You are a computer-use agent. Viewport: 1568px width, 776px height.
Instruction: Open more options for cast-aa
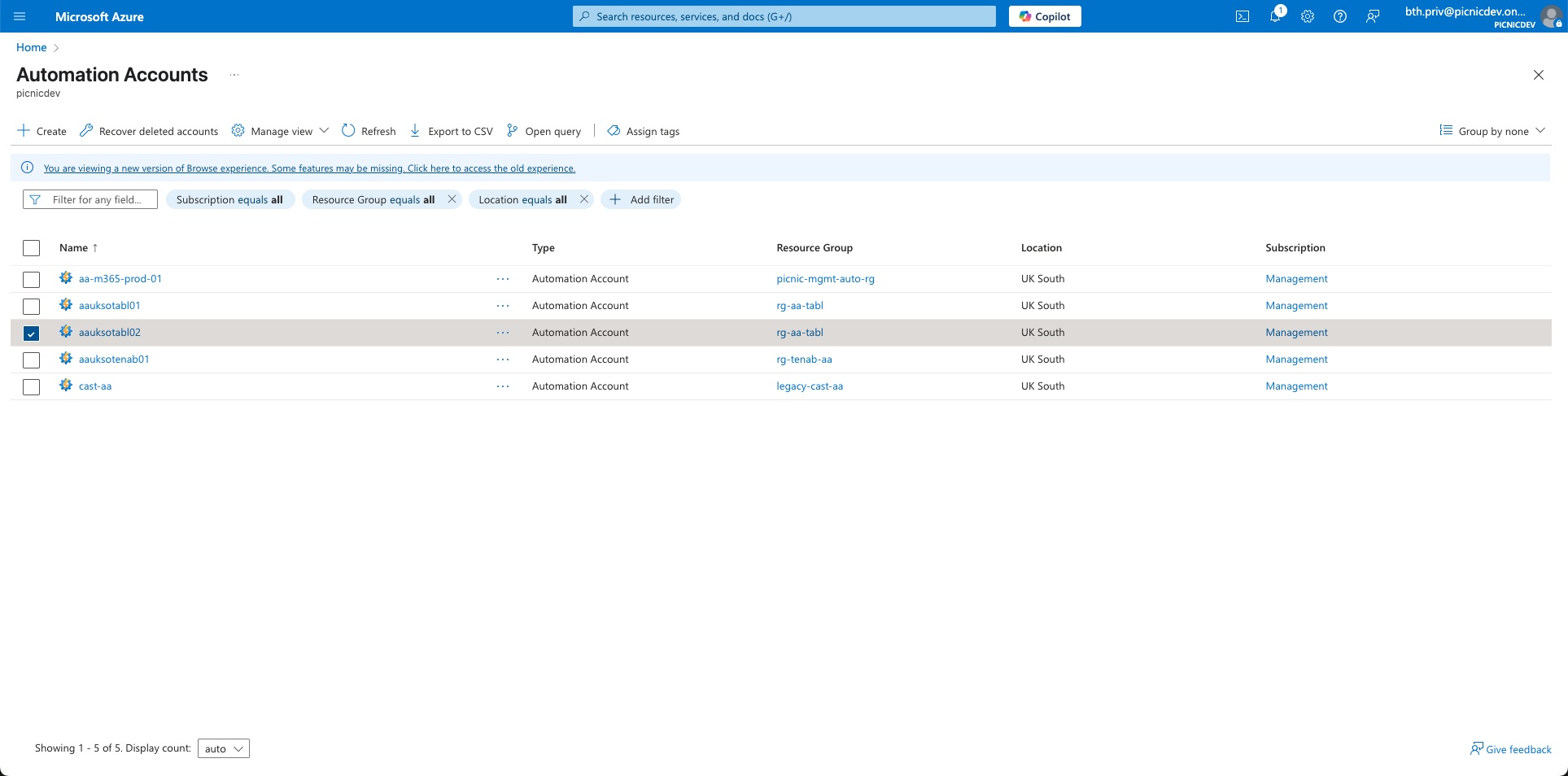(x=503, y=386)
